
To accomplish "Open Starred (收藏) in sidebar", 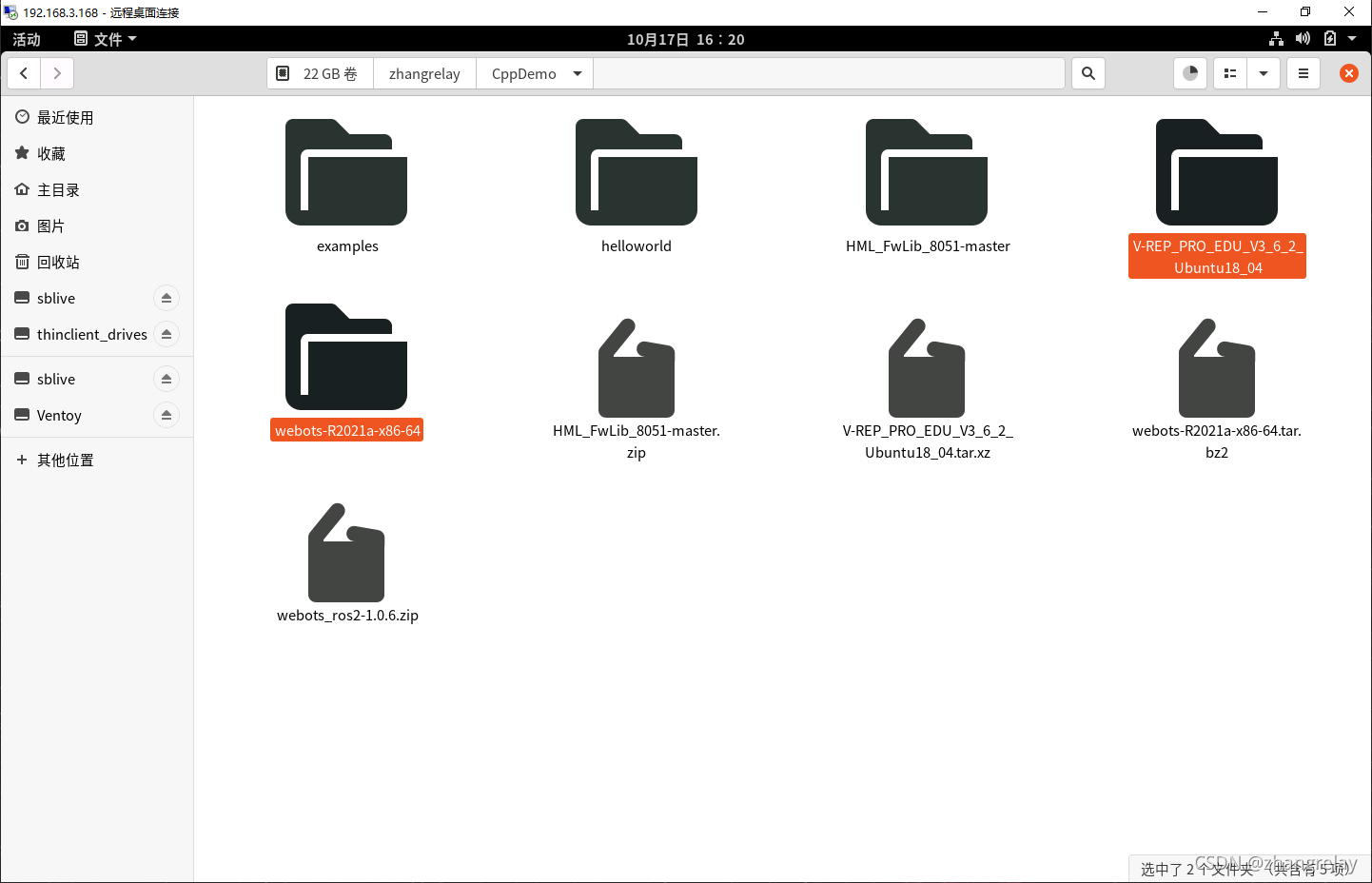I will [97, 153].
